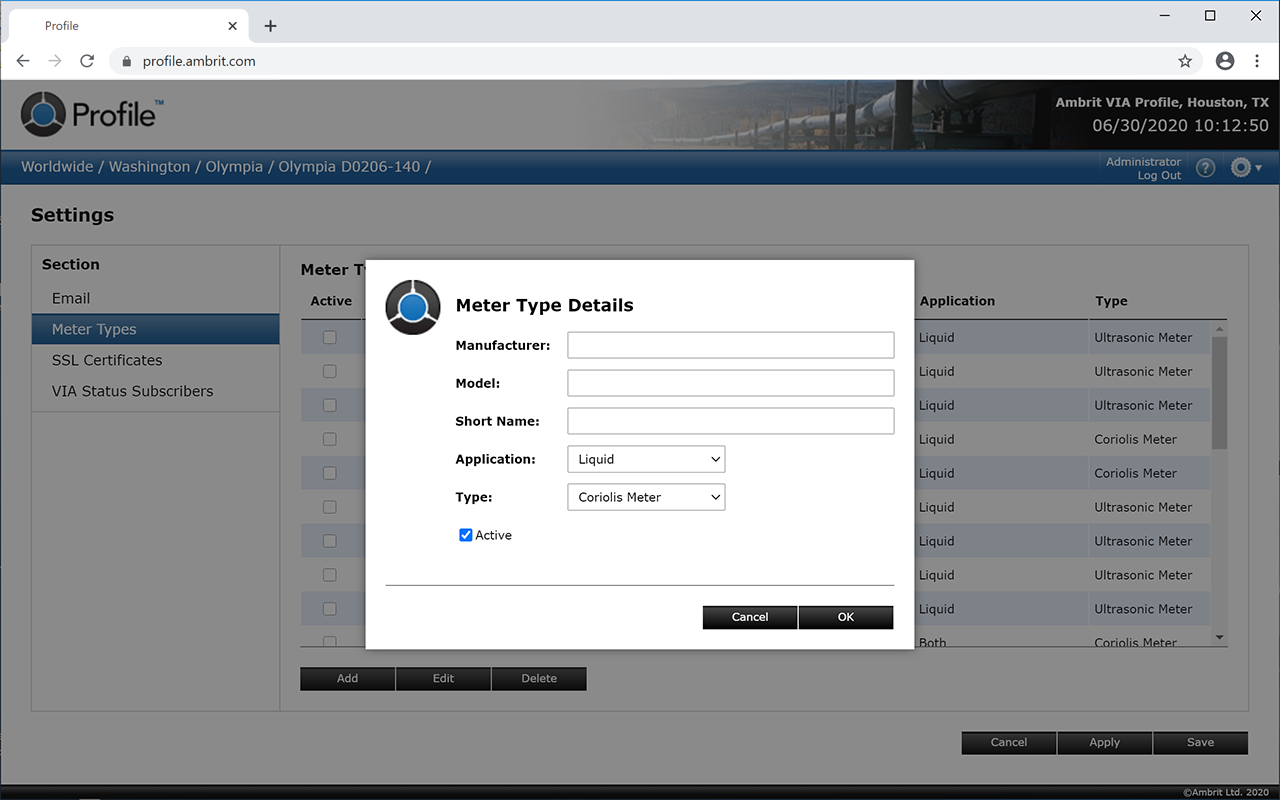Click the Profile logo icon in header
1280x800 pixels.
point(43,114)
